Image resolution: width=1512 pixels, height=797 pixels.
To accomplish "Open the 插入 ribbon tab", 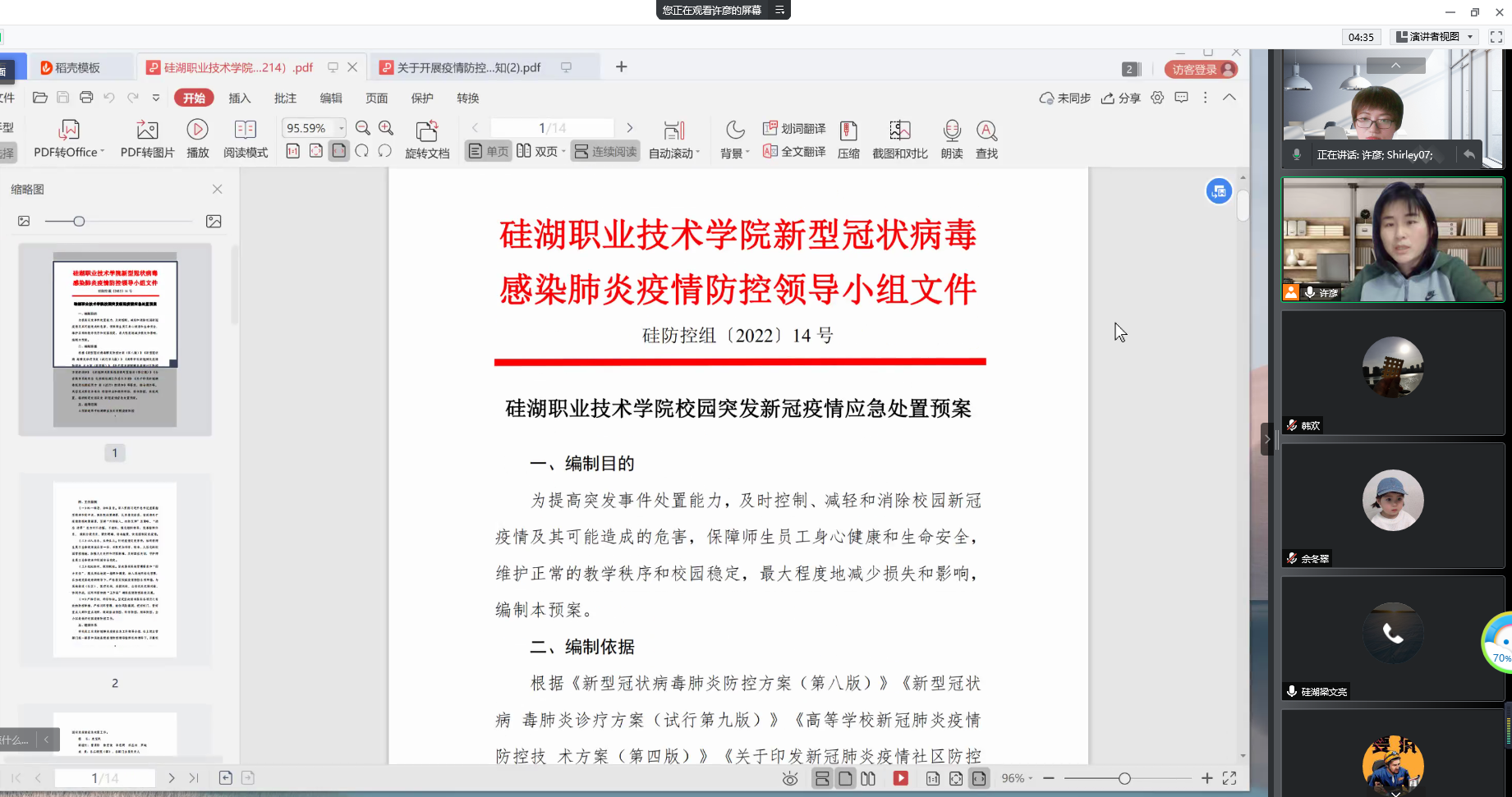I will click(239, 98).
